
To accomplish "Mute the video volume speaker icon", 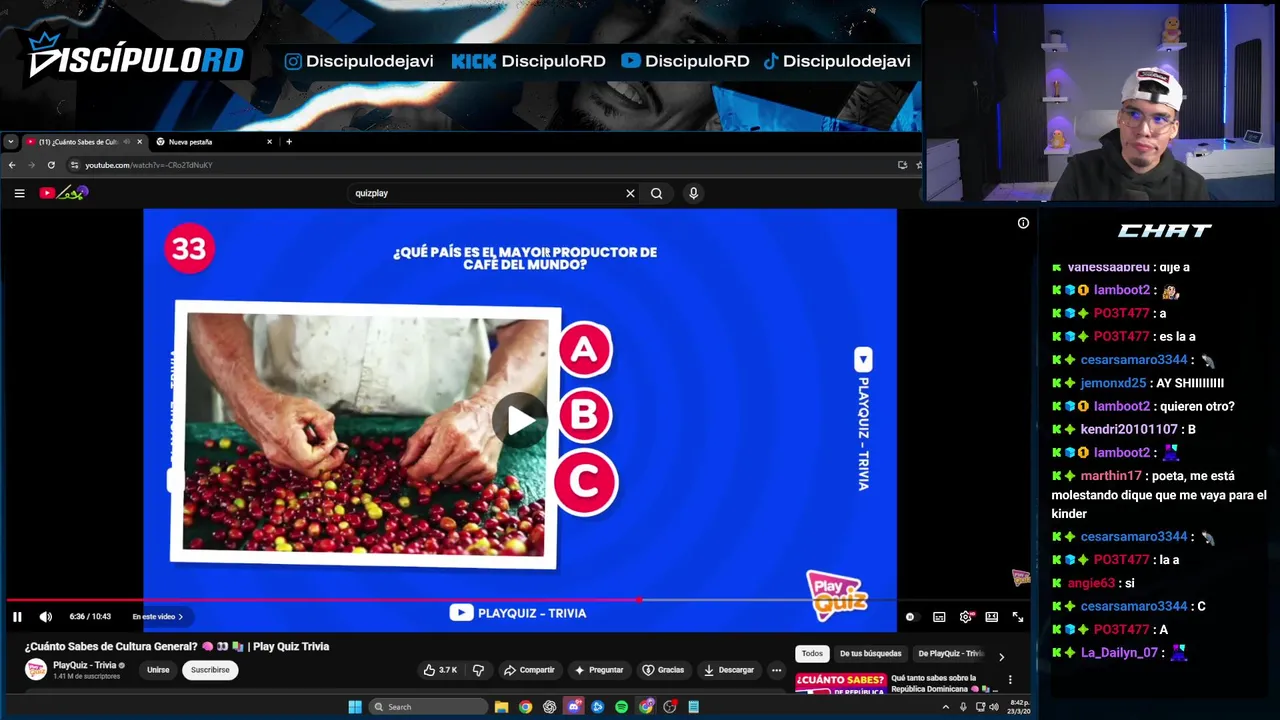I will pyautogui.click(x=45, y=617).
